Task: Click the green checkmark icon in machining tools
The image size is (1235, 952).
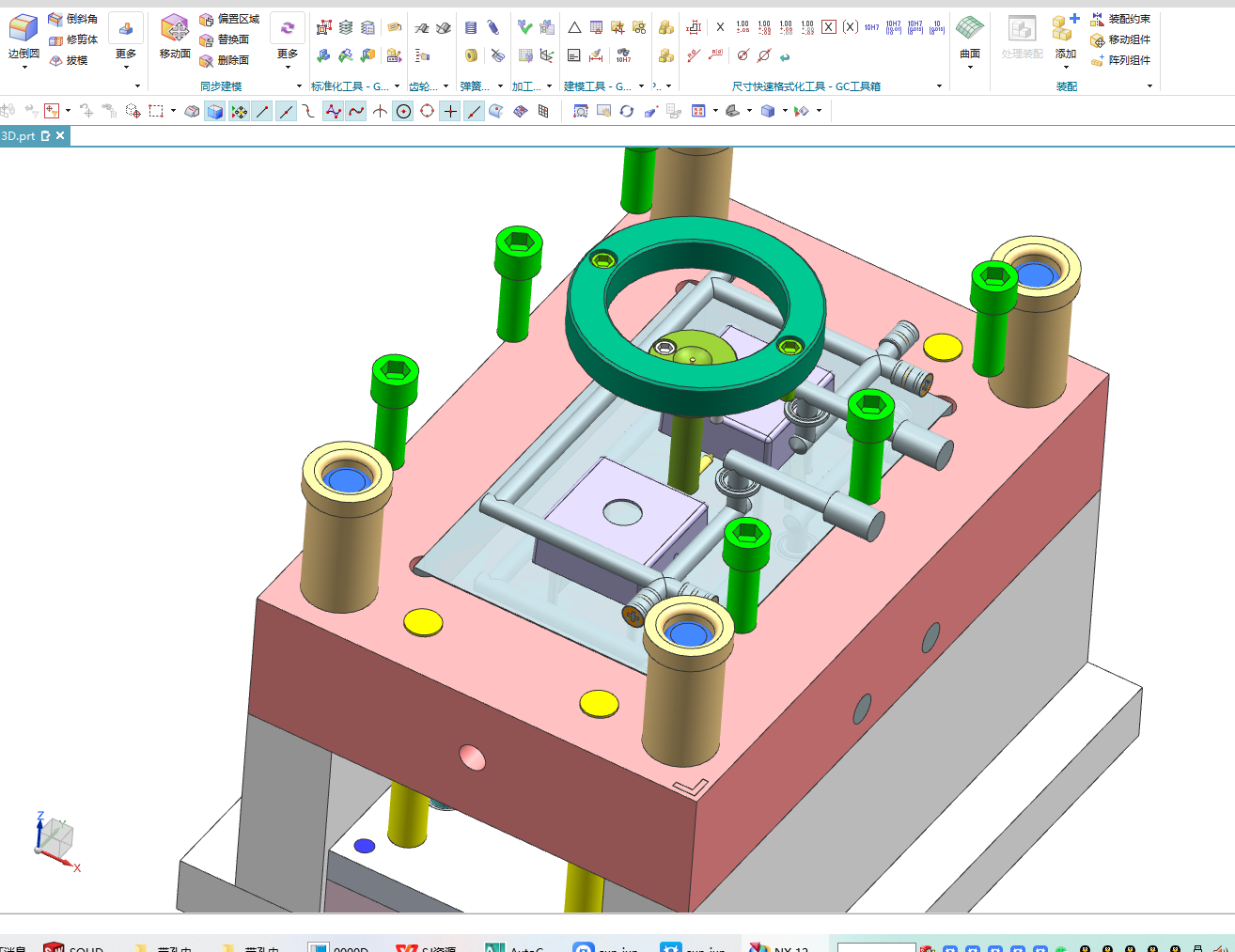Action: point(524,27)
